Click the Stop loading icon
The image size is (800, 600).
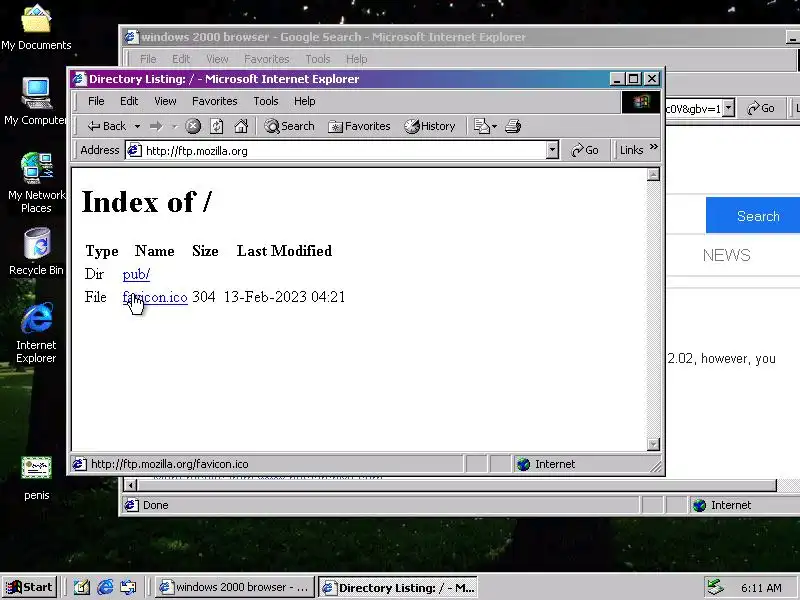click(x=193, y=126)
